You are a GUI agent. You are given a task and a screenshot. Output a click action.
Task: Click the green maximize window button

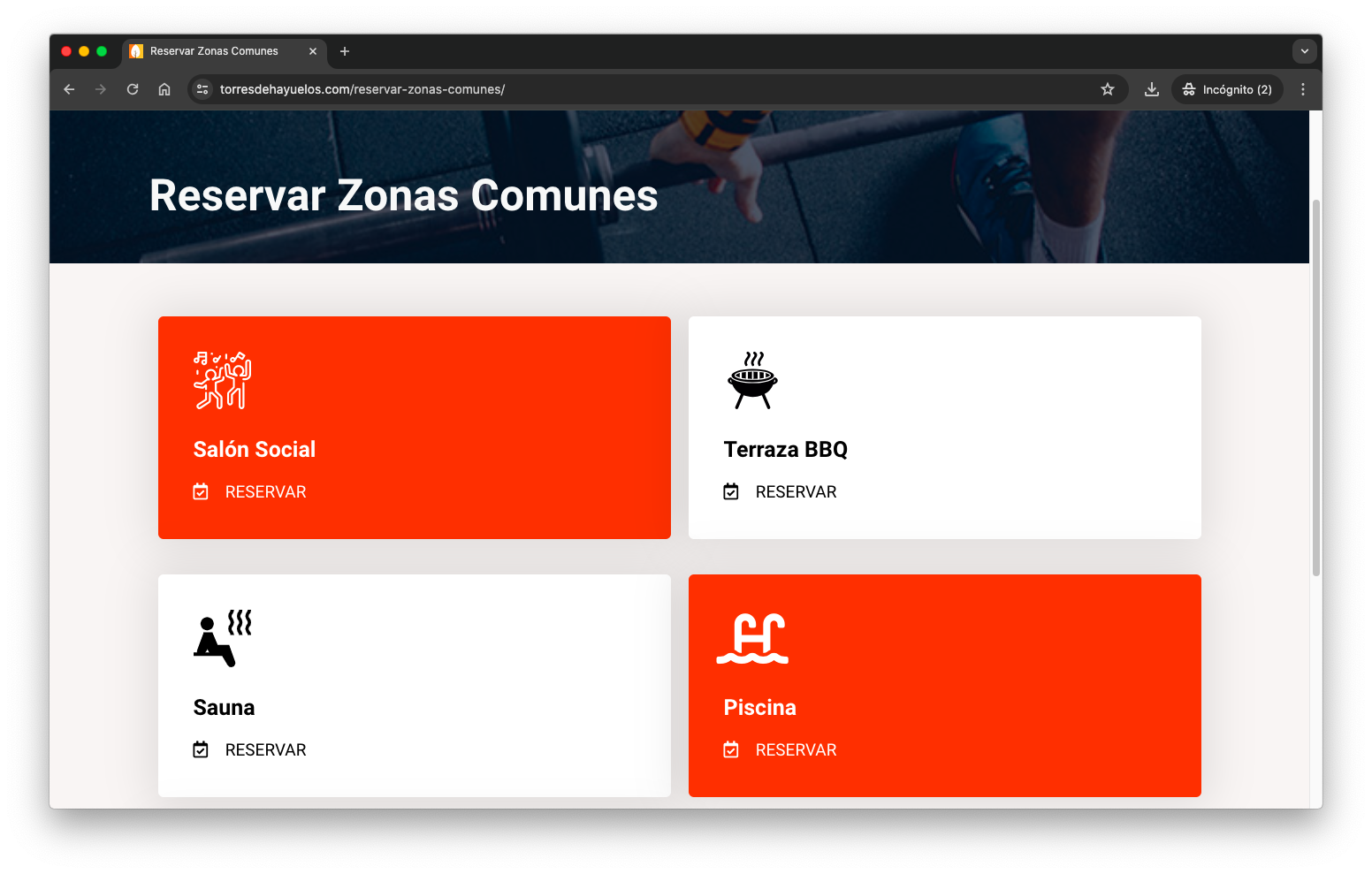[x=102, y=51]
